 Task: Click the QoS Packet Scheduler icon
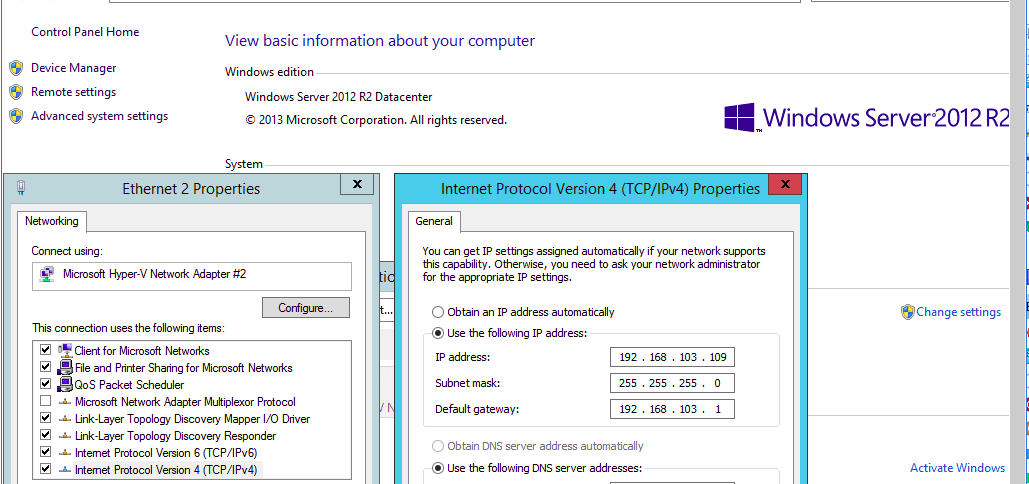[x=65, y=384]
